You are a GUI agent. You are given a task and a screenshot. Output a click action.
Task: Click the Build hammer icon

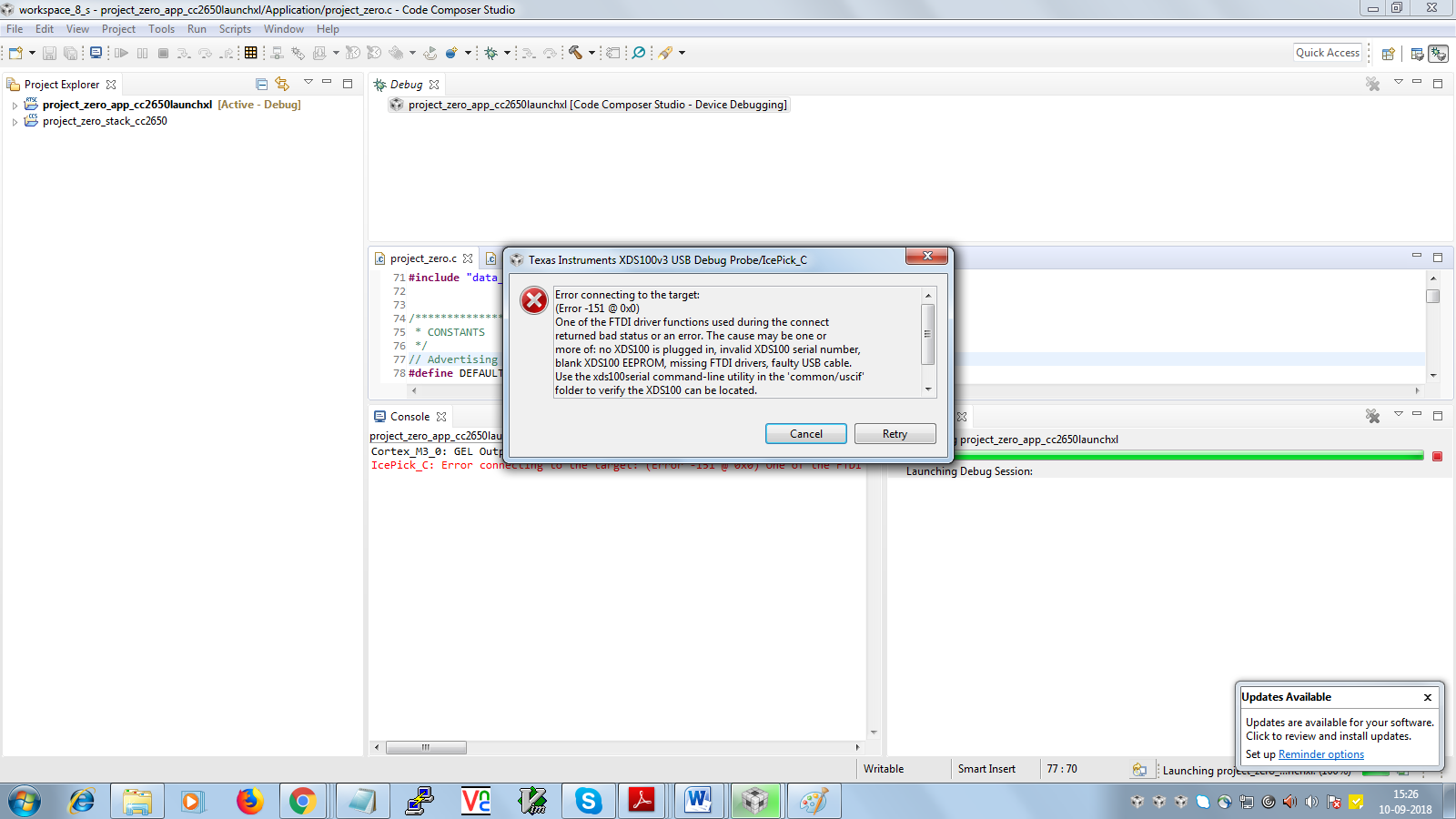[x=575, y=53]
